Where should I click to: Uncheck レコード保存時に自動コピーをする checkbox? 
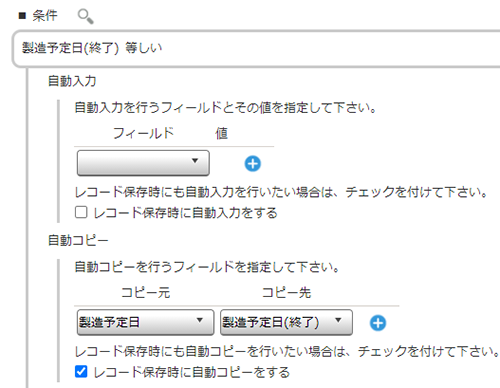coord(81,371)
